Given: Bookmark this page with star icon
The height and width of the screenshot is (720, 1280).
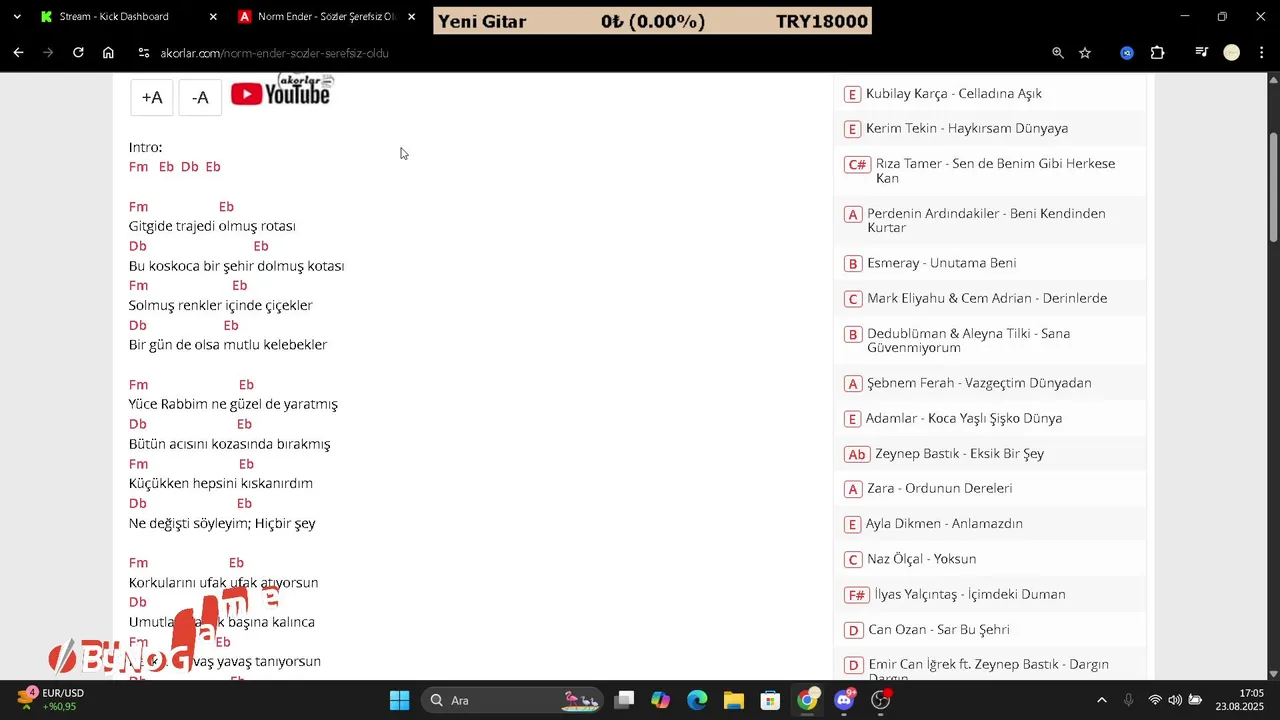Looking at the screenshot, I should click(x=1085, y=53).
